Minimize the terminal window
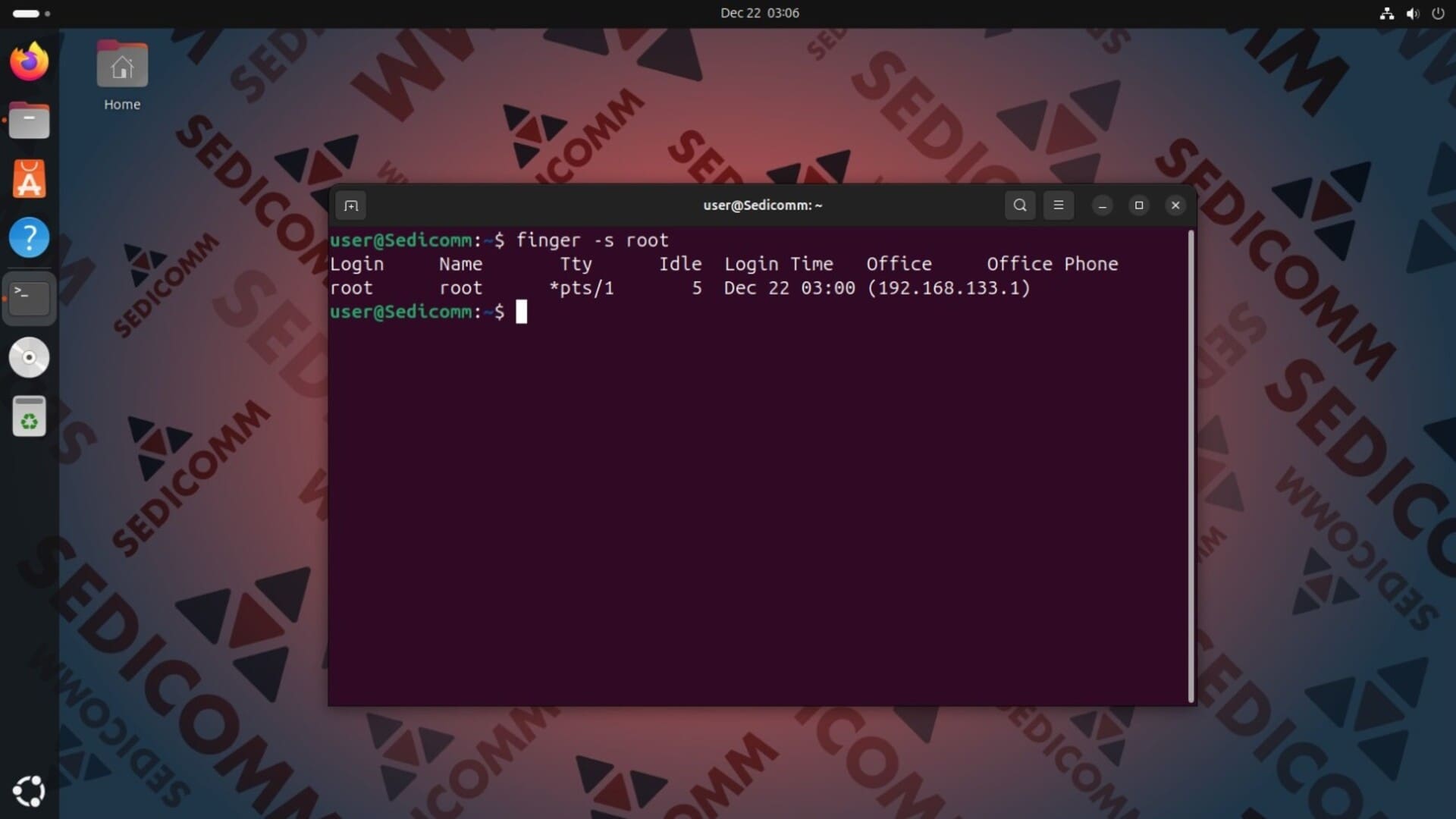Viewport: 1456px width, 819px height. (1103, 206)
